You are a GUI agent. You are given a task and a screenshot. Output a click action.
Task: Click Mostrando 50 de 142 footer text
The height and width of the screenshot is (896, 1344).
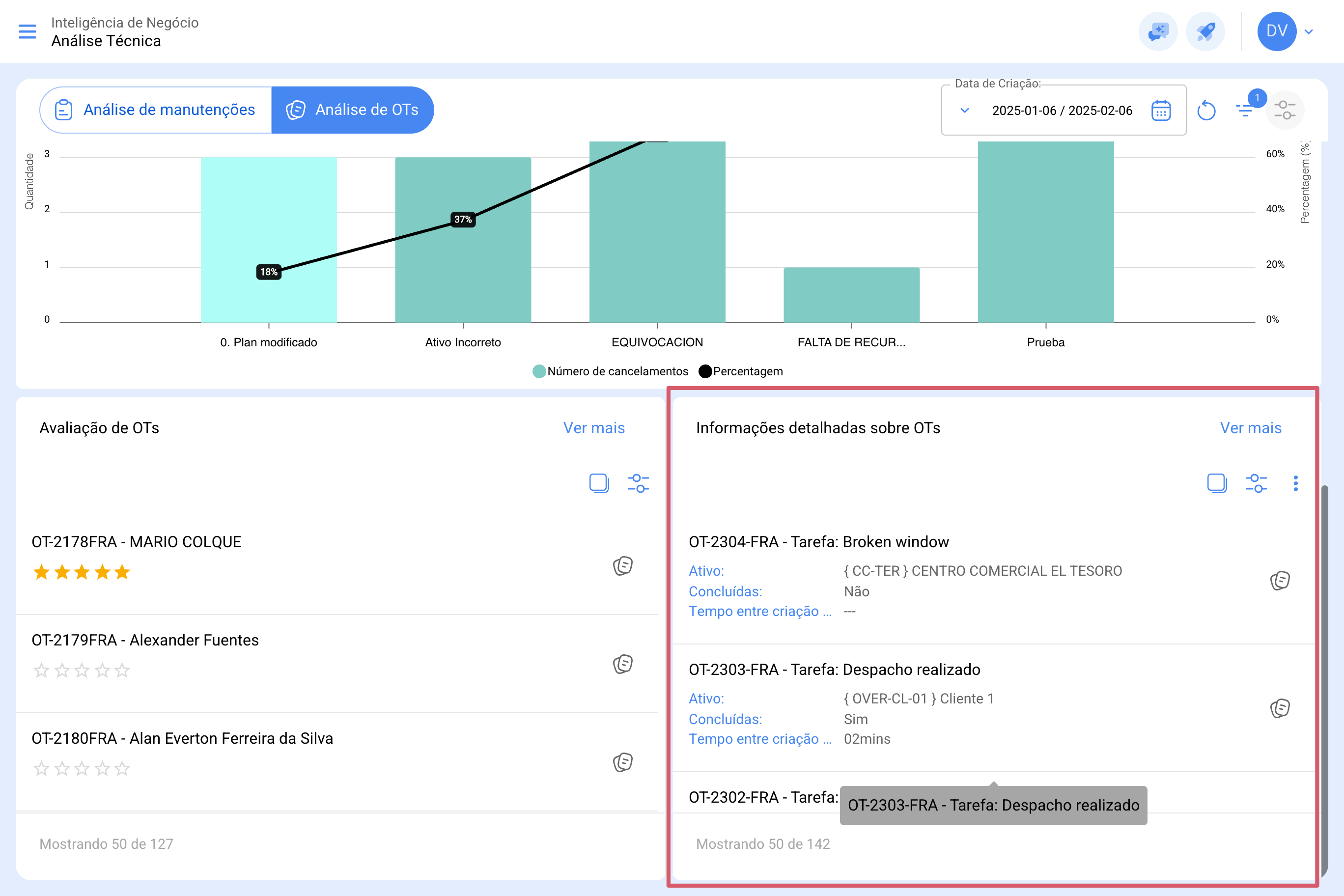(763, 844)
